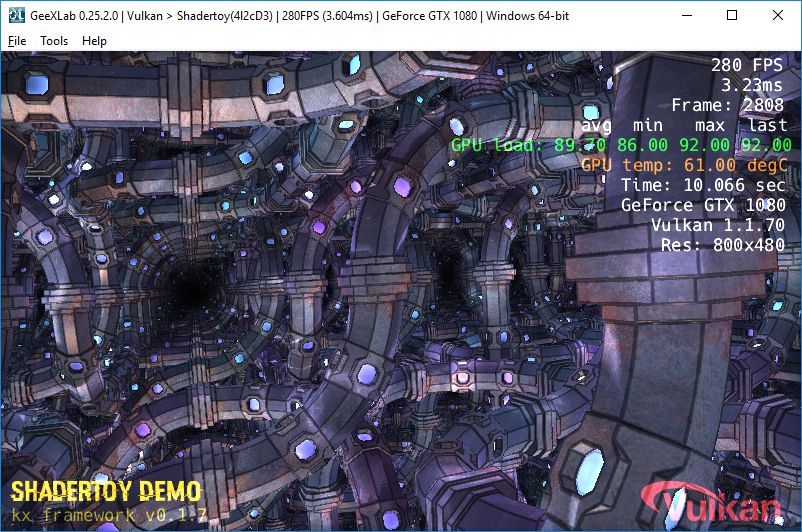This screenshot has height=532, width=802.
Task: Click the 'avg' column header
Action: (596, 125)
